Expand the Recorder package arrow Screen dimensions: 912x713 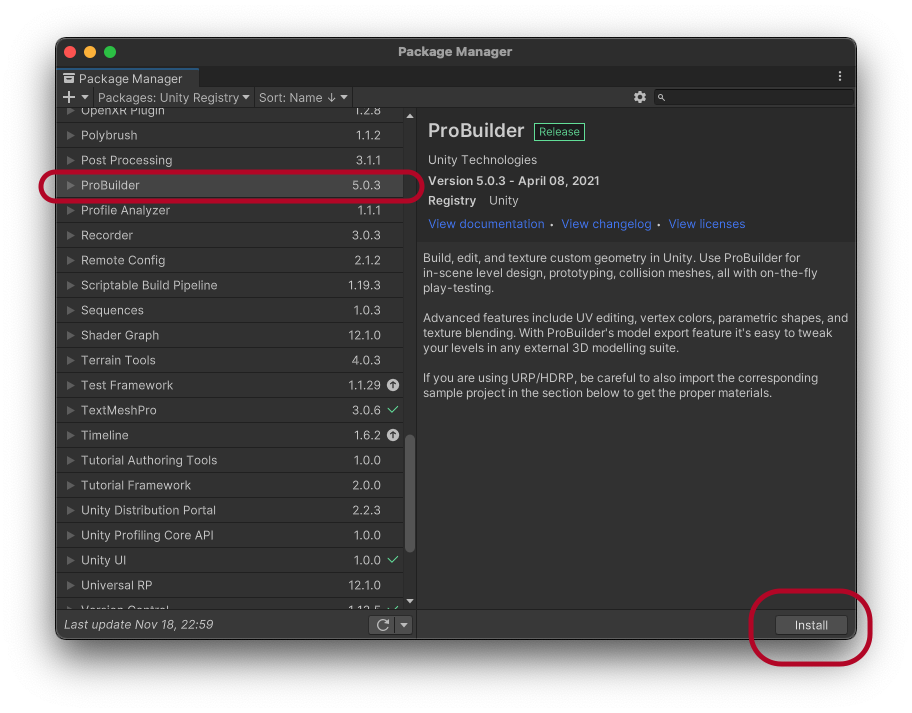(70, 235)
